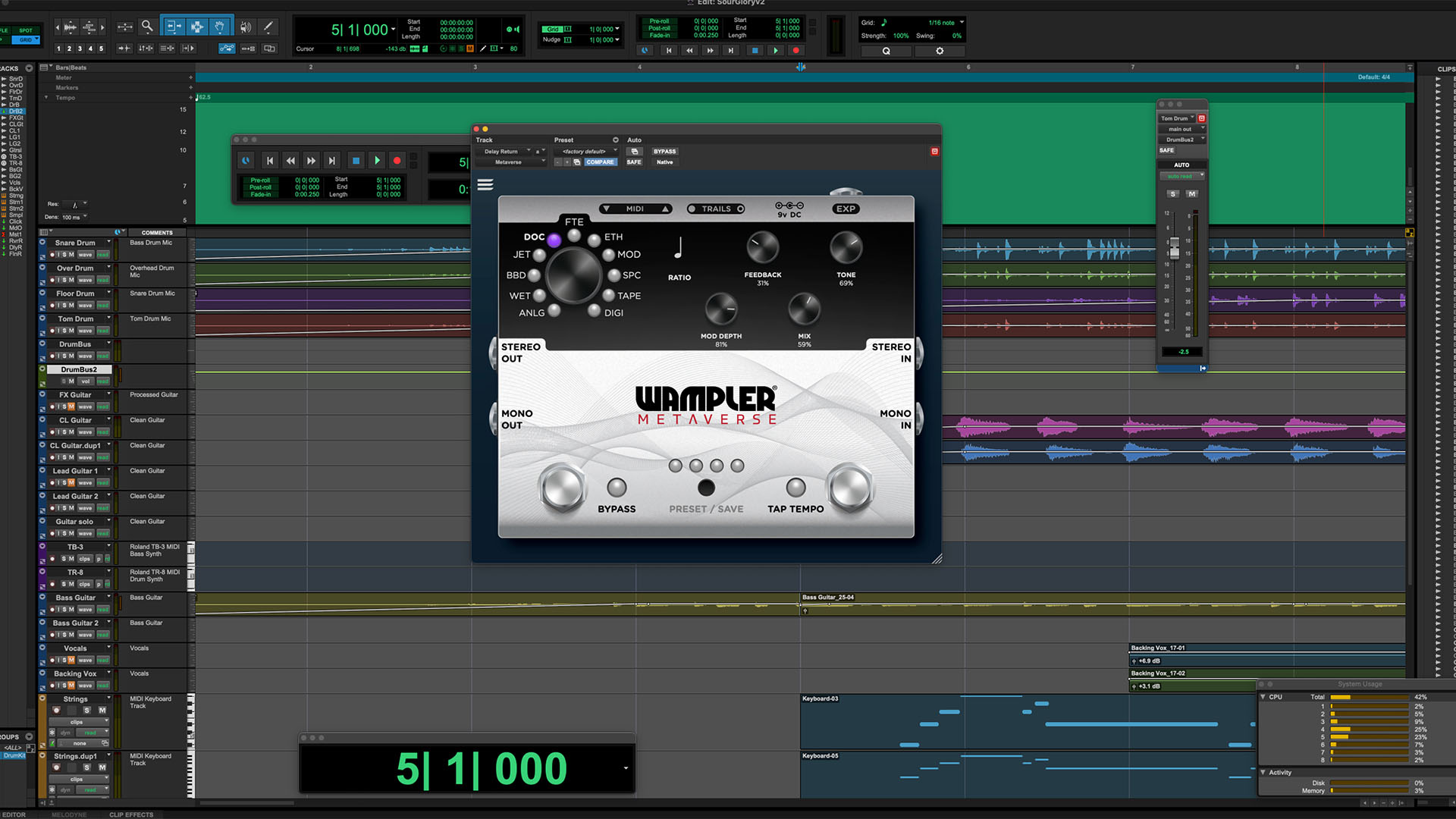Click the SAFE button in plugin header
Viewport: 1456px width, 819px height.
634,162
